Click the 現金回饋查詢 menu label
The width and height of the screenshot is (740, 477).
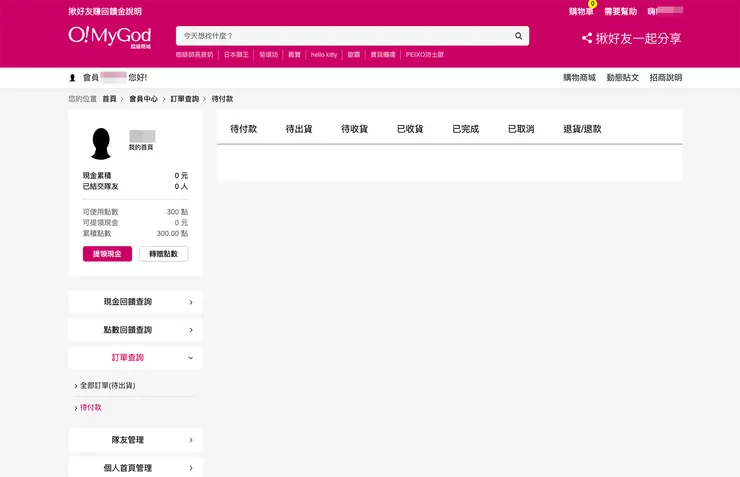tap(128, 302)
